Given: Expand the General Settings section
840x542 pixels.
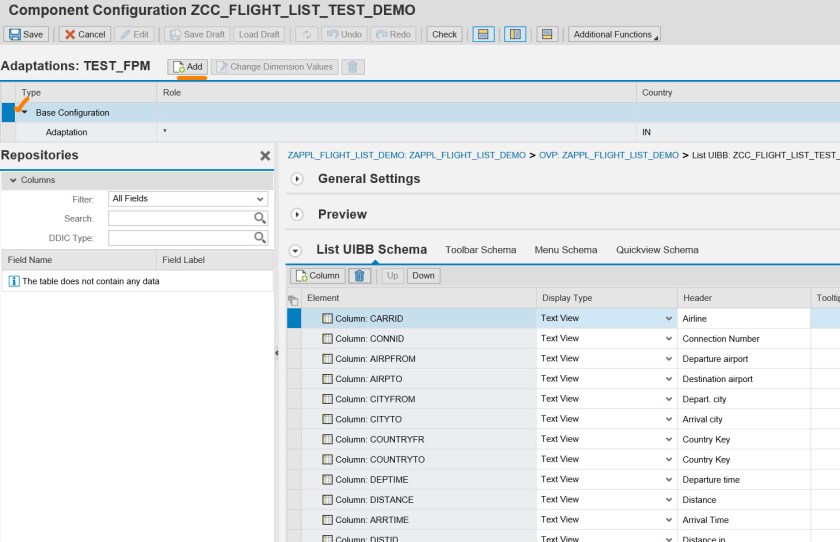Looking at the screenshot, I should pos(297,179).
